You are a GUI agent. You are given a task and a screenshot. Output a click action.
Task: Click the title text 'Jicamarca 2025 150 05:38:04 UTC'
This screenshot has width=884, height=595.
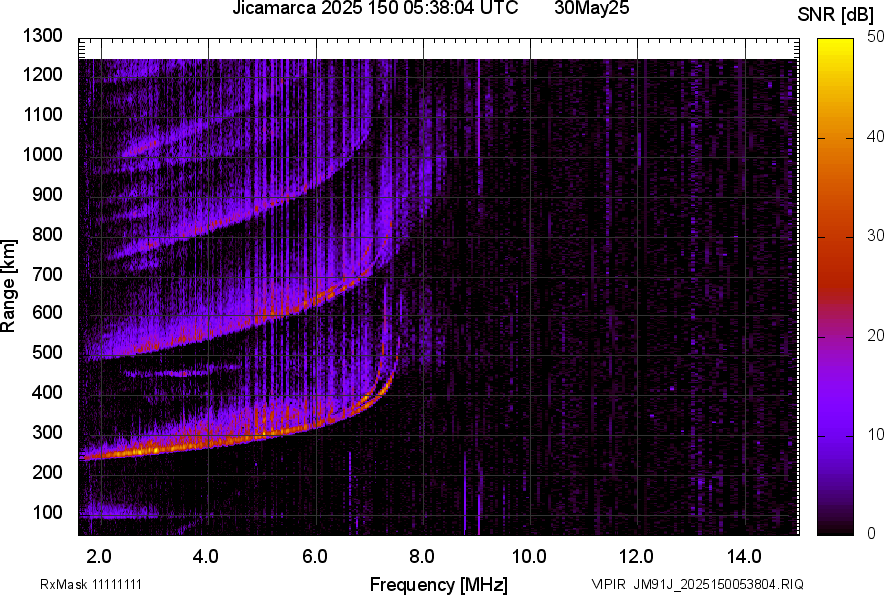pyautogui.click(x=375, y=8)
